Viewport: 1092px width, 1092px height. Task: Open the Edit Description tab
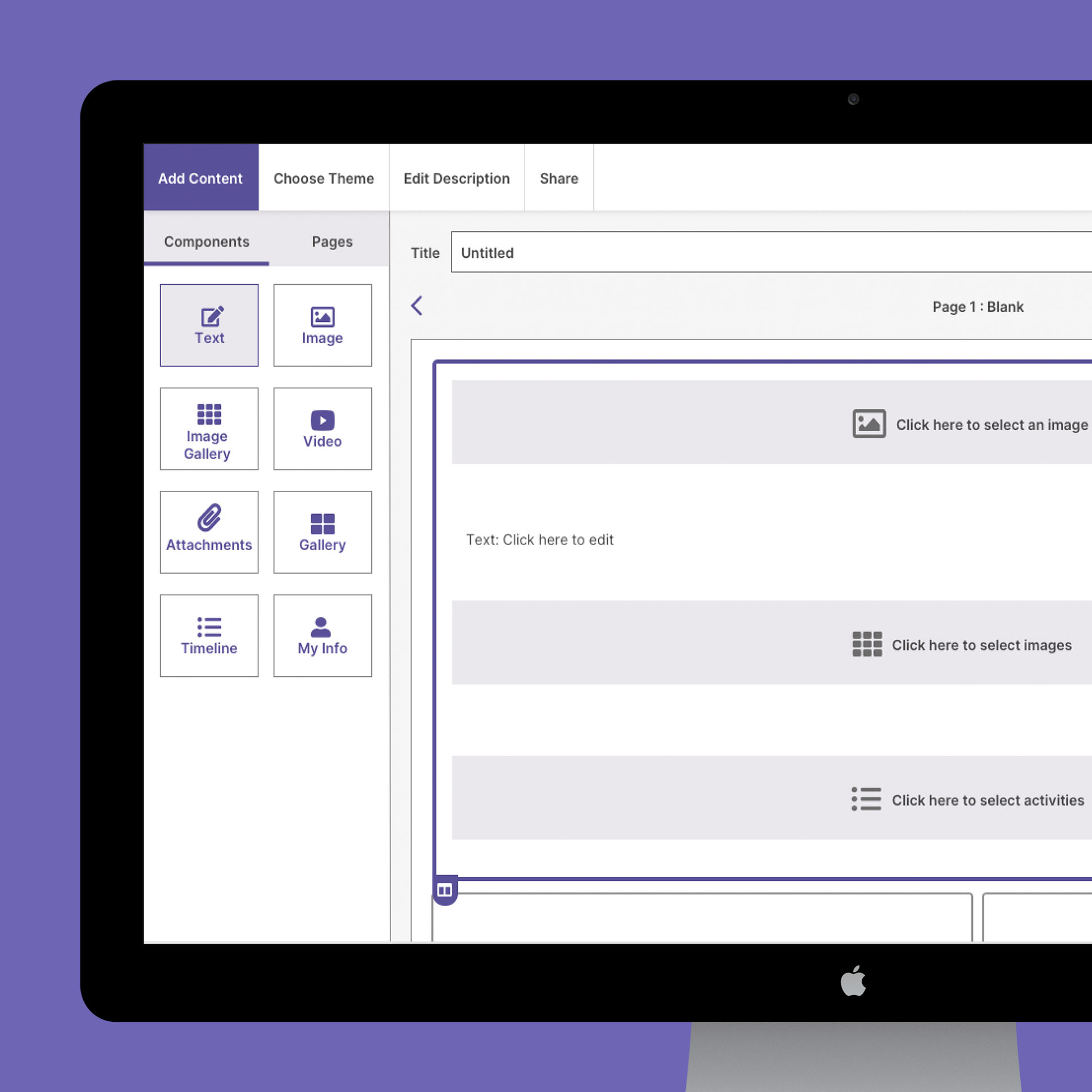457,178
